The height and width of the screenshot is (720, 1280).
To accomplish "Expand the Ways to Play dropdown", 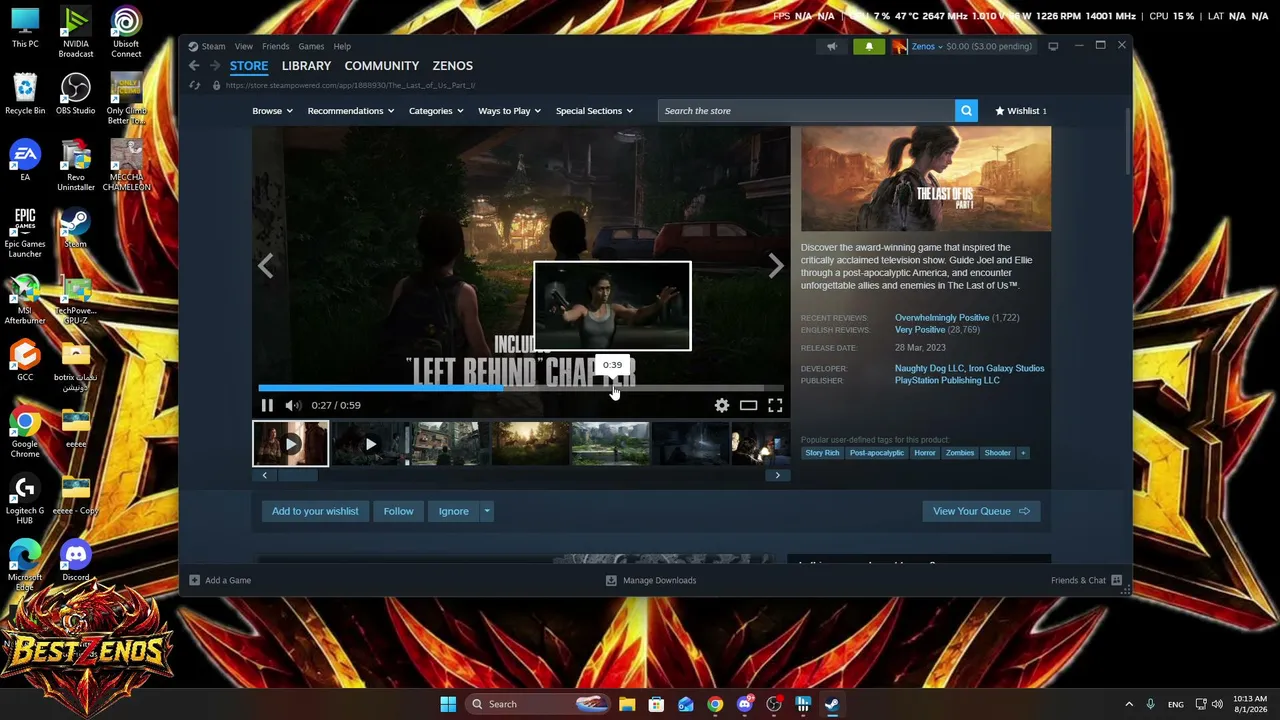I will (x=509, y=111).
